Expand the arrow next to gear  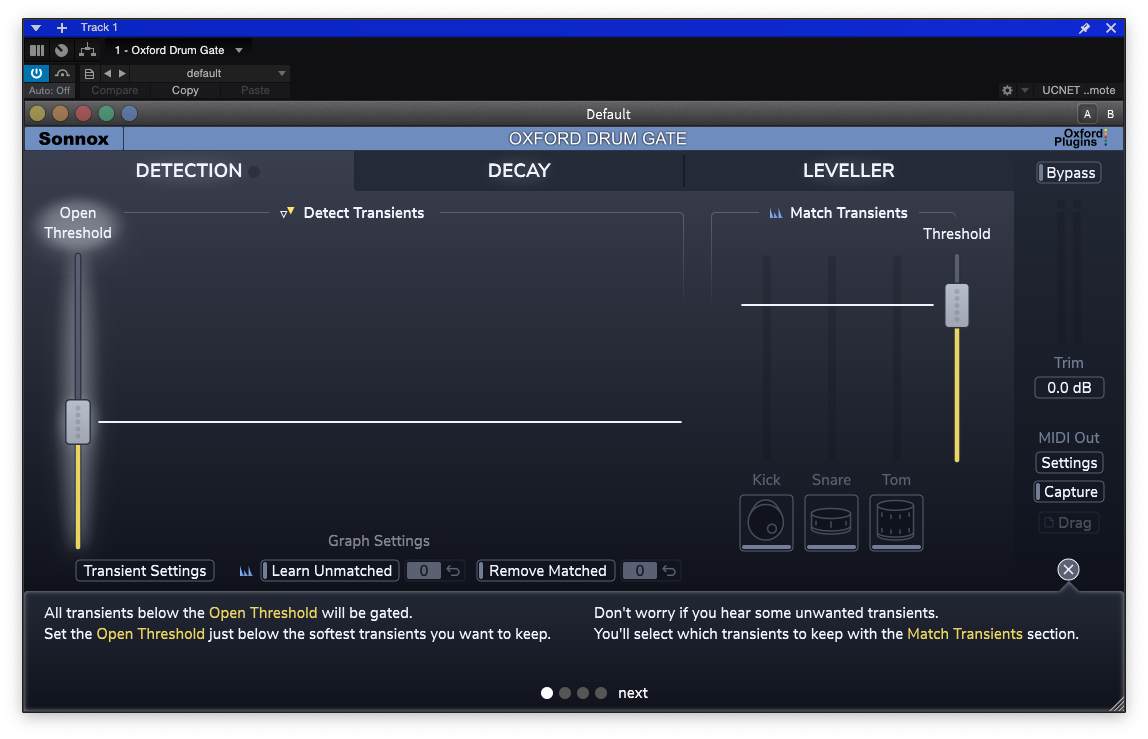1025,90
